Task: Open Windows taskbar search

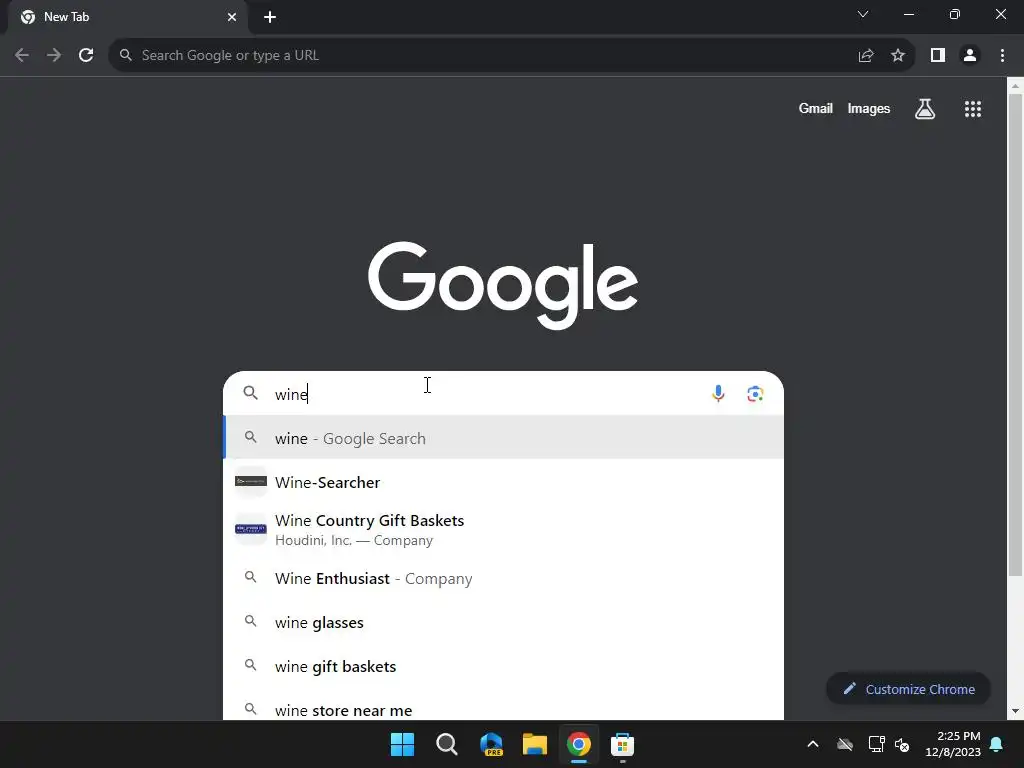Action: pyautogui.click(x=447, y=744)
